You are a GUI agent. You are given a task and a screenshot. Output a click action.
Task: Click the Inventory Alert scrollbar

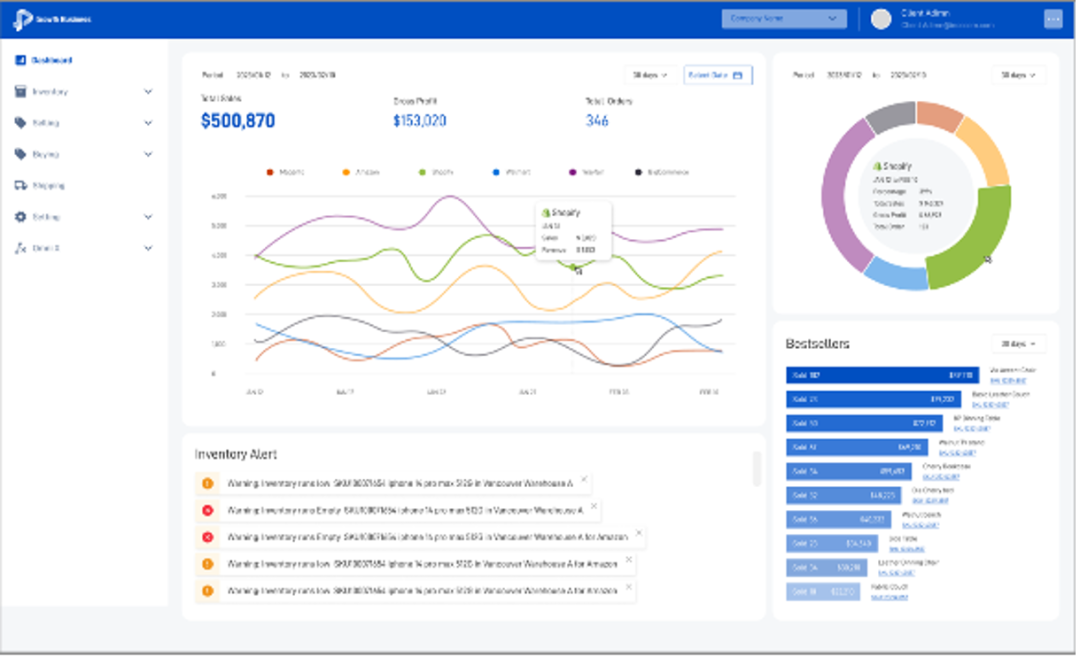[x=756, y=468]
